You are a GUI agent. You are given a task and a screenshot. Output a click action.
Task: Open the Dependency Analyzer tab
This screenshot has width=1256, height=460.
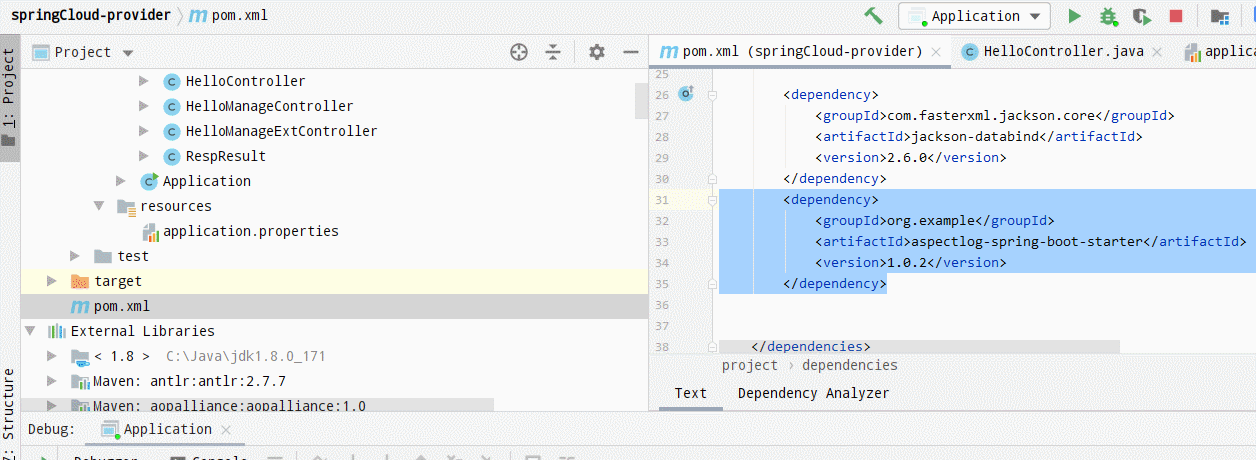click(813, 393)
